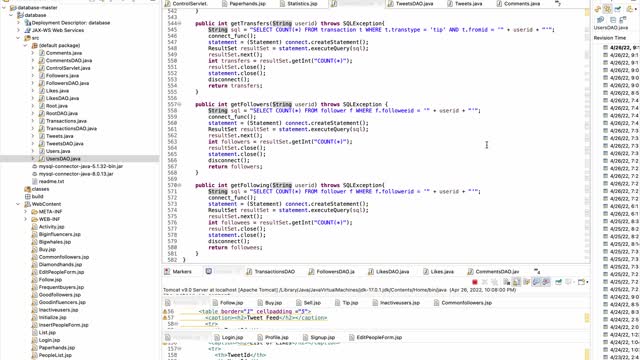Fold the getFollowers method at line 557
Image resolution: width=640 pixels, height=360 pixels.
(180, 104)
